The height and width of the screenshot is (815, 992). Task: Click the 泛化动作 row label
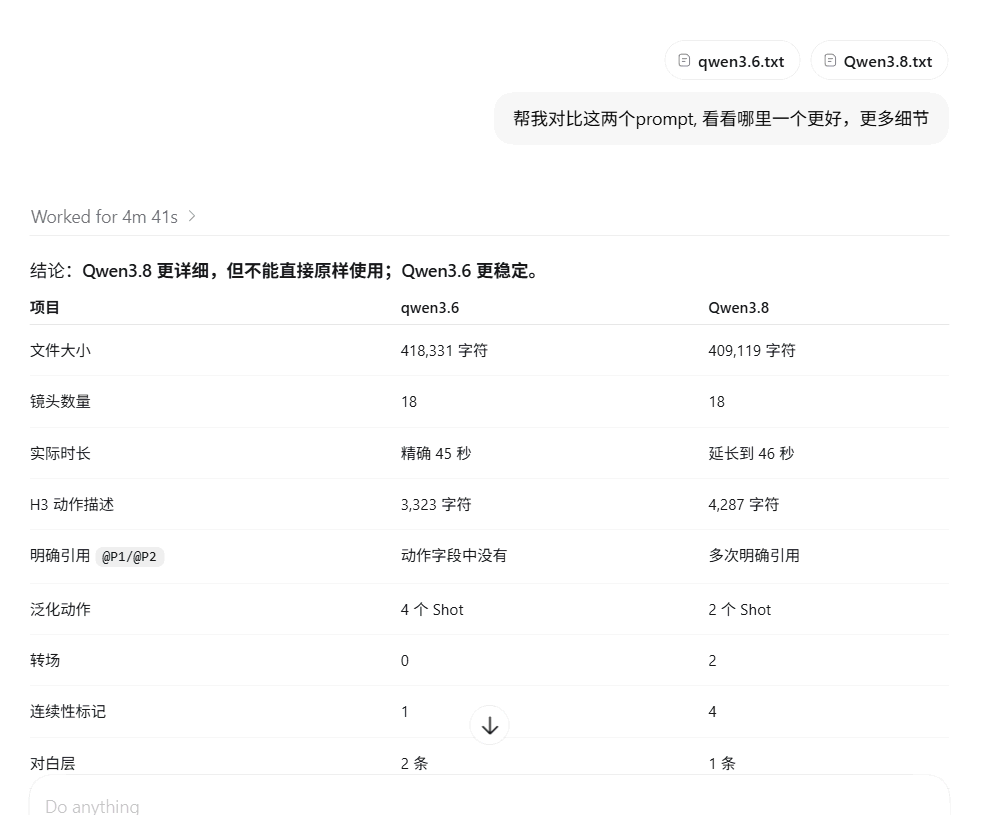(60, 609)
